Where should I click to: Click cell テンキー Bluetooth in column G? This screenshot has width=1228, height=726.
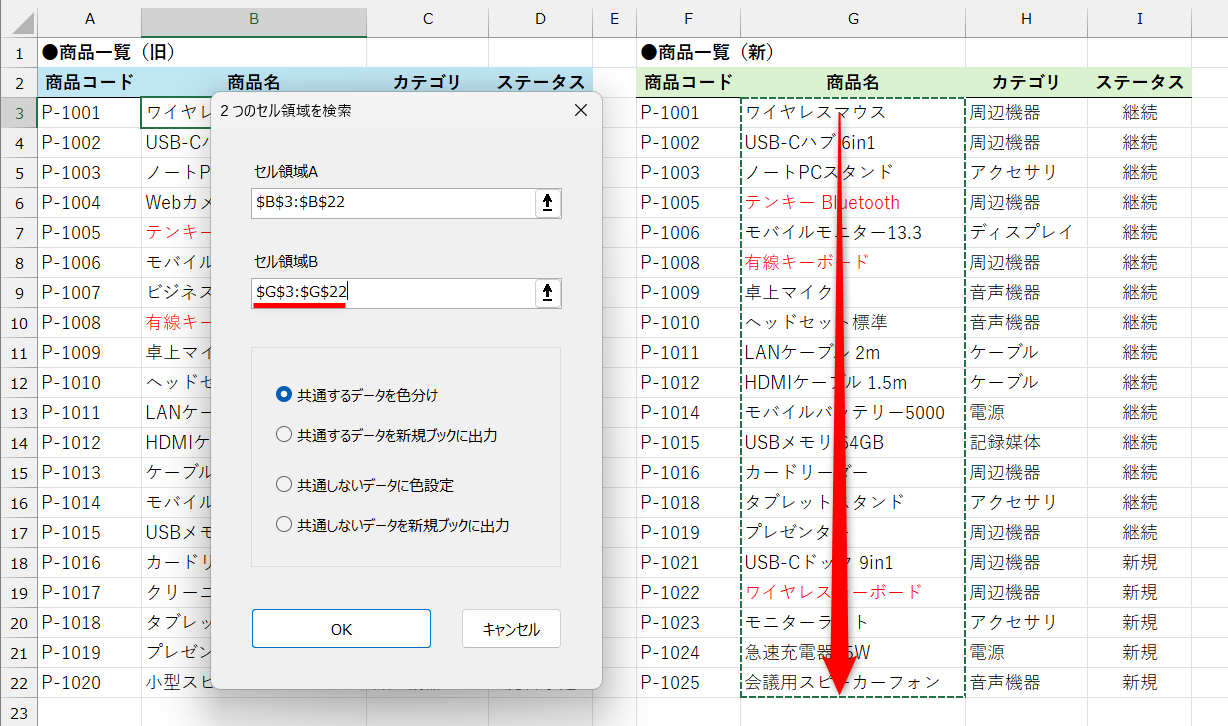tap(853, 202)
